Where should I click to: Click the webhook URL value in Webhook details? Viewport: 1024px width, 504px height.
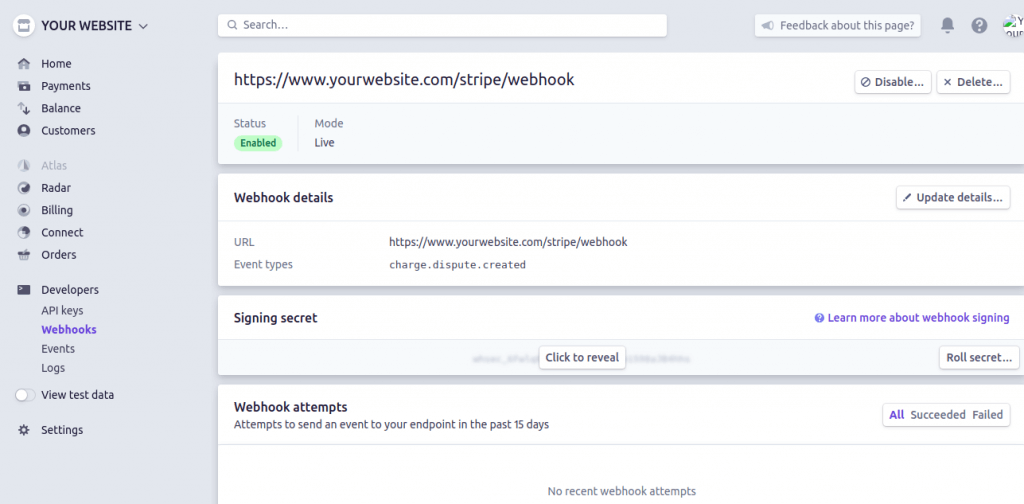508,242
